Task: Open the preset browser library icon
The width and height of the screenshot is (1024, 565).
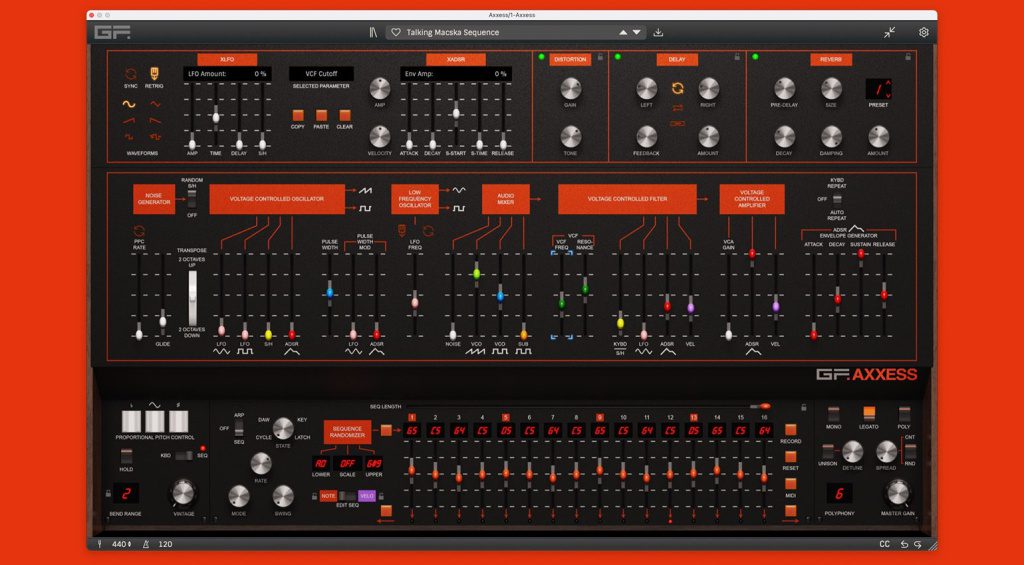Action: 373,32
